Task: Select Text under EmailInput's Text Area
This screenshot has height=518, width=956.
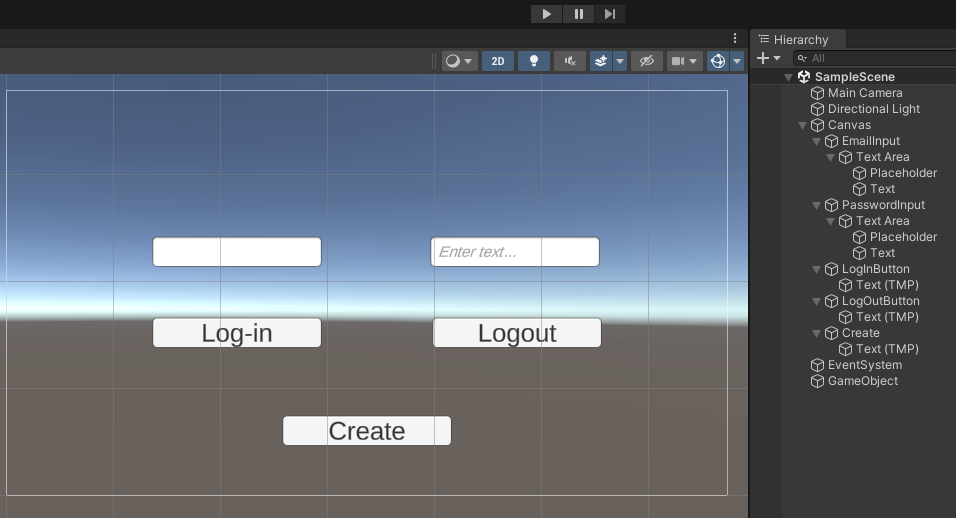Action: (882, 189)
